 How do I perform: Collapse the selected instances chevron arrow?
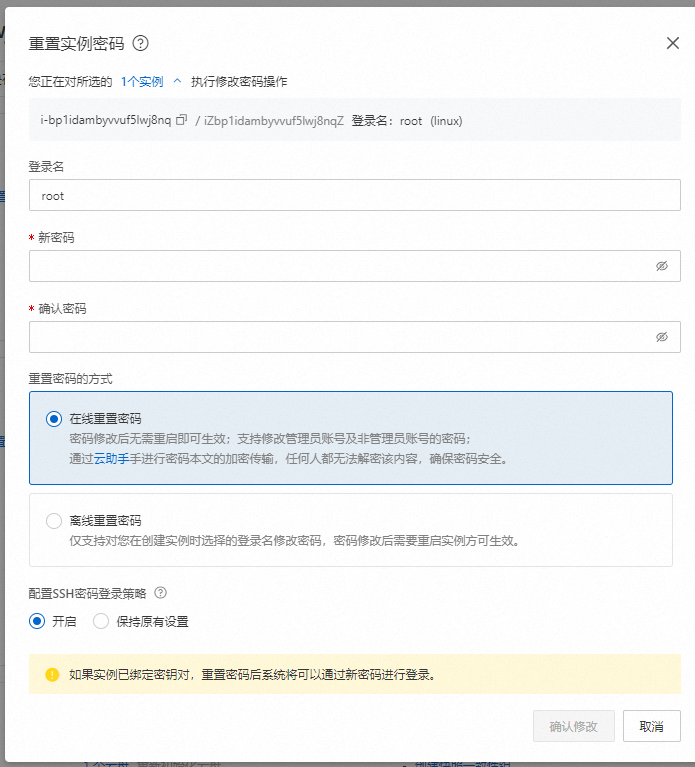177,82
